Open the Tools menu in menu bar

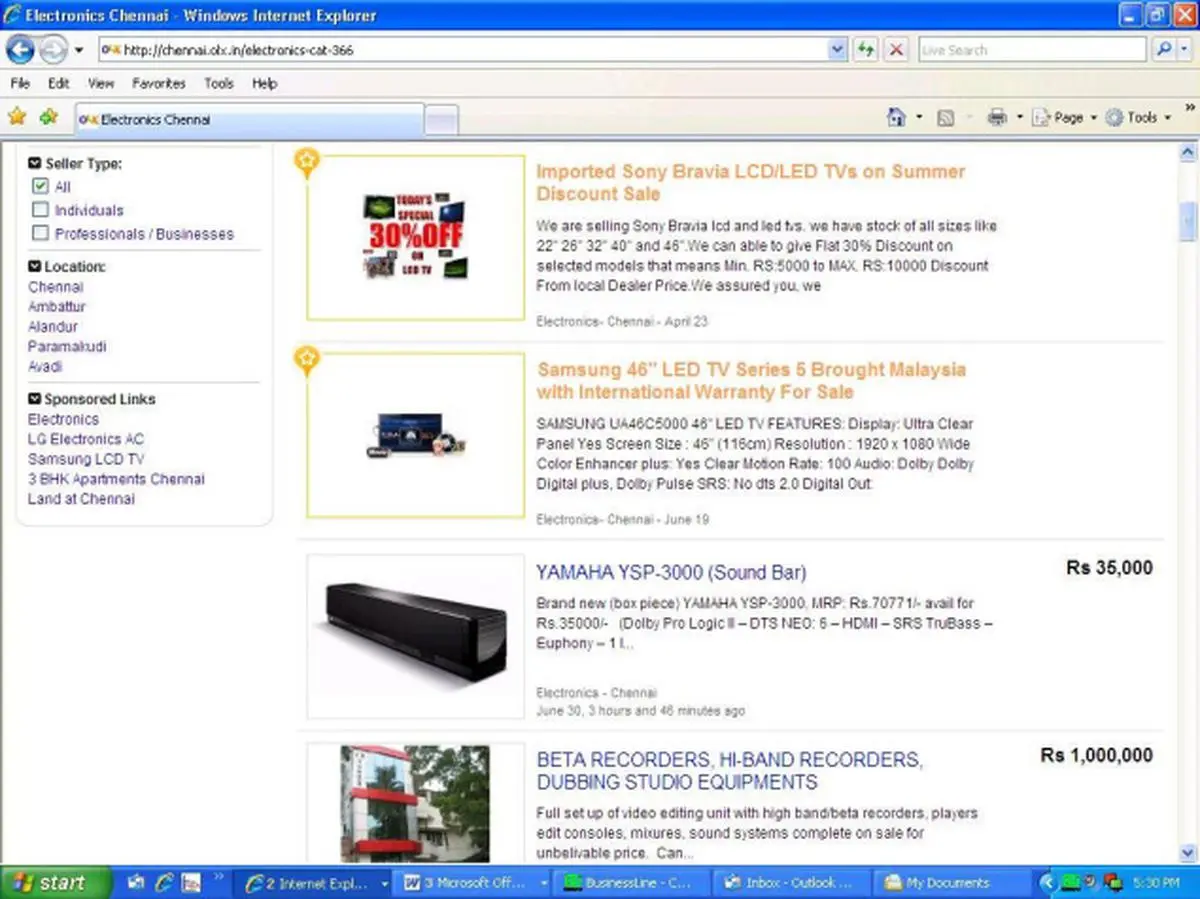click(x=219, y=84)
